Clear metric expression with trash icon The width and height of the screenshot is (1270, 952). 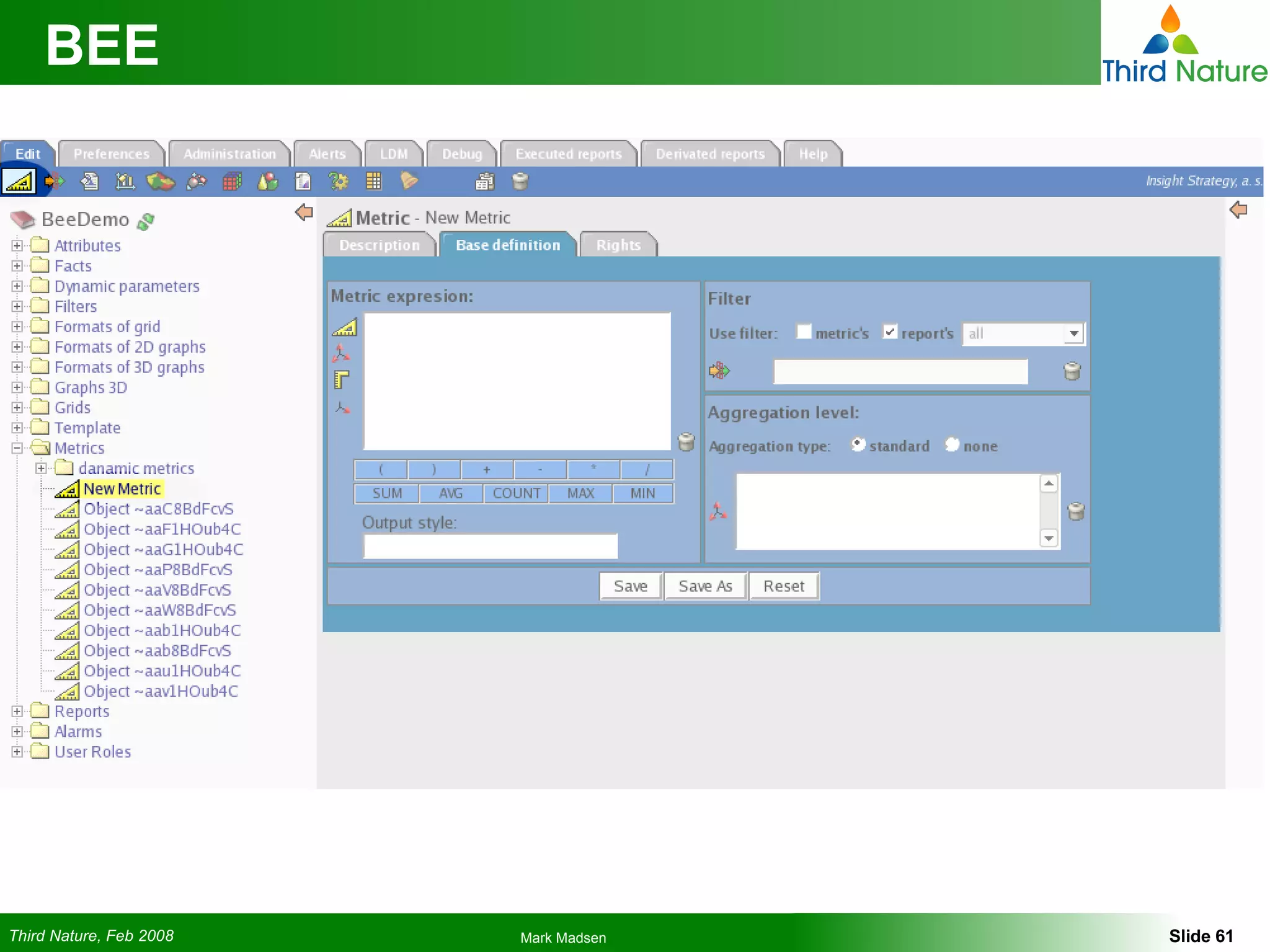686,442
